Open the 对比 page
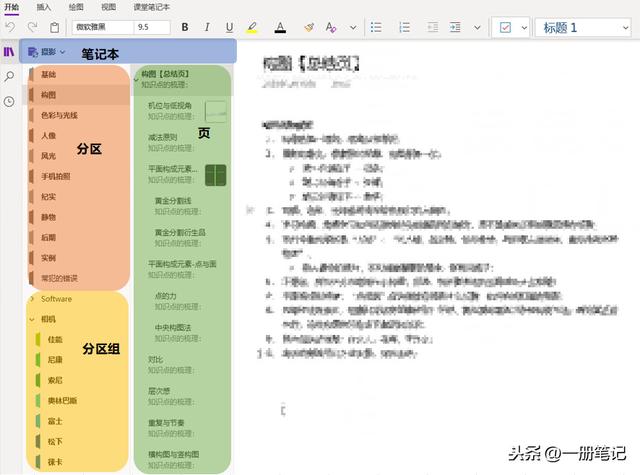The height and width of the screenshot is (475, 640). coord(182,365)
